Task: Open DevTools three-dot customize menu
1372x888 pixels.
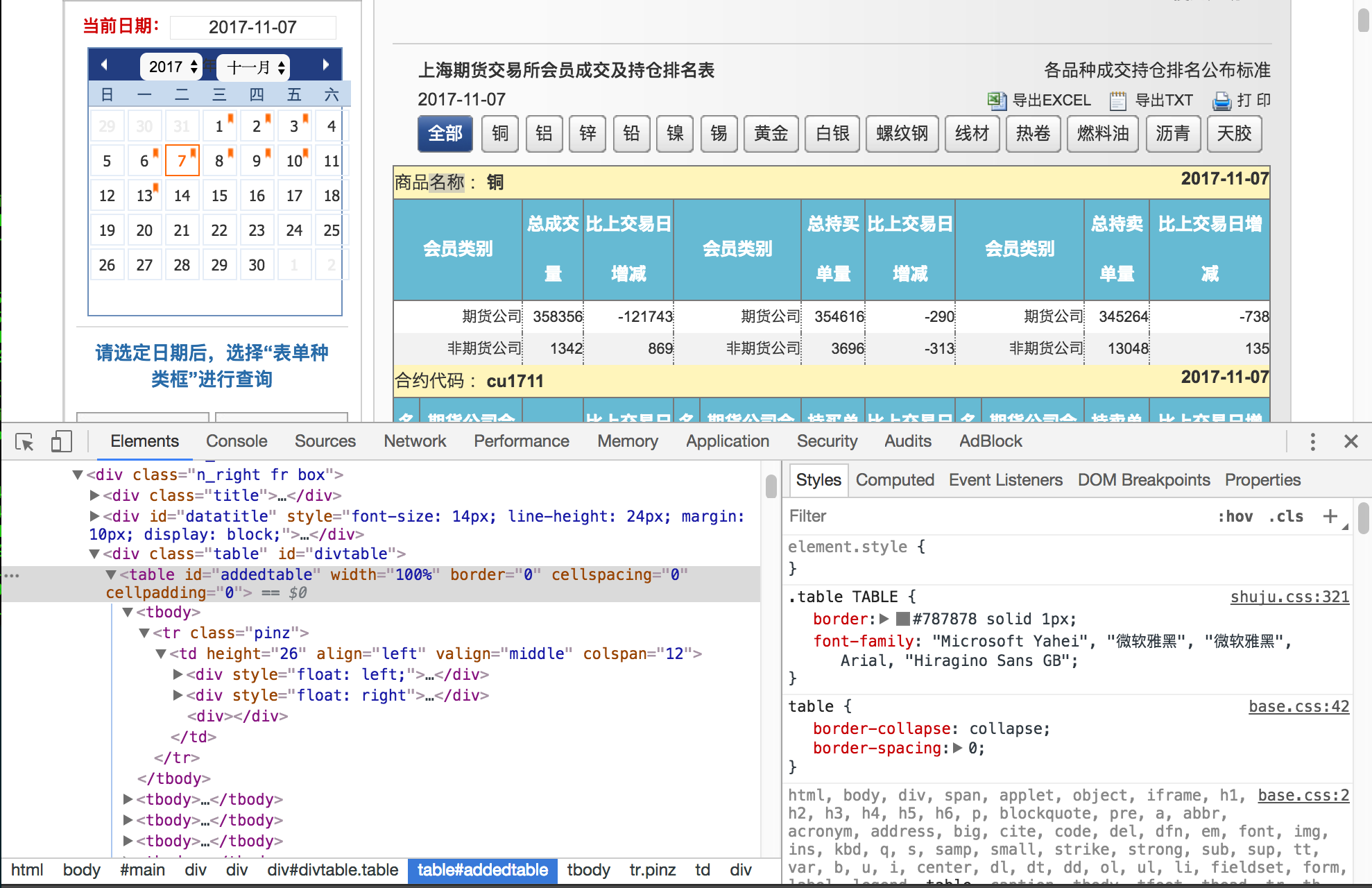Action: [1312, 441]
